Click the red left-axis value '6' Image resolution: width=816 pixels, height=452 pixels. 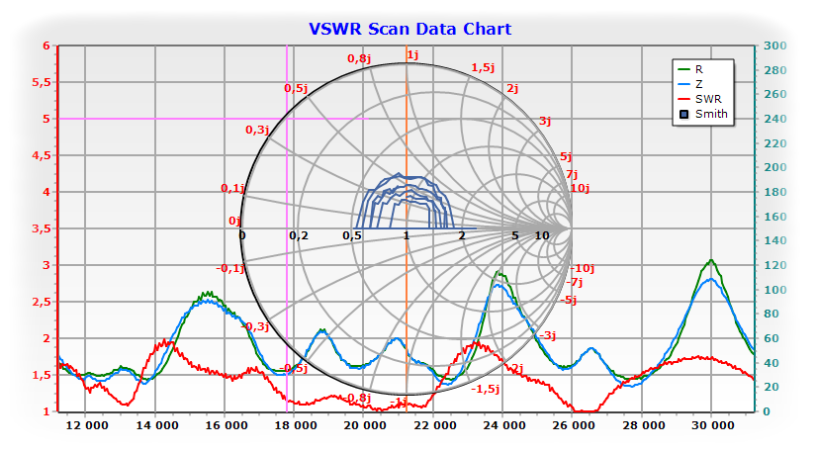[47, 46]
